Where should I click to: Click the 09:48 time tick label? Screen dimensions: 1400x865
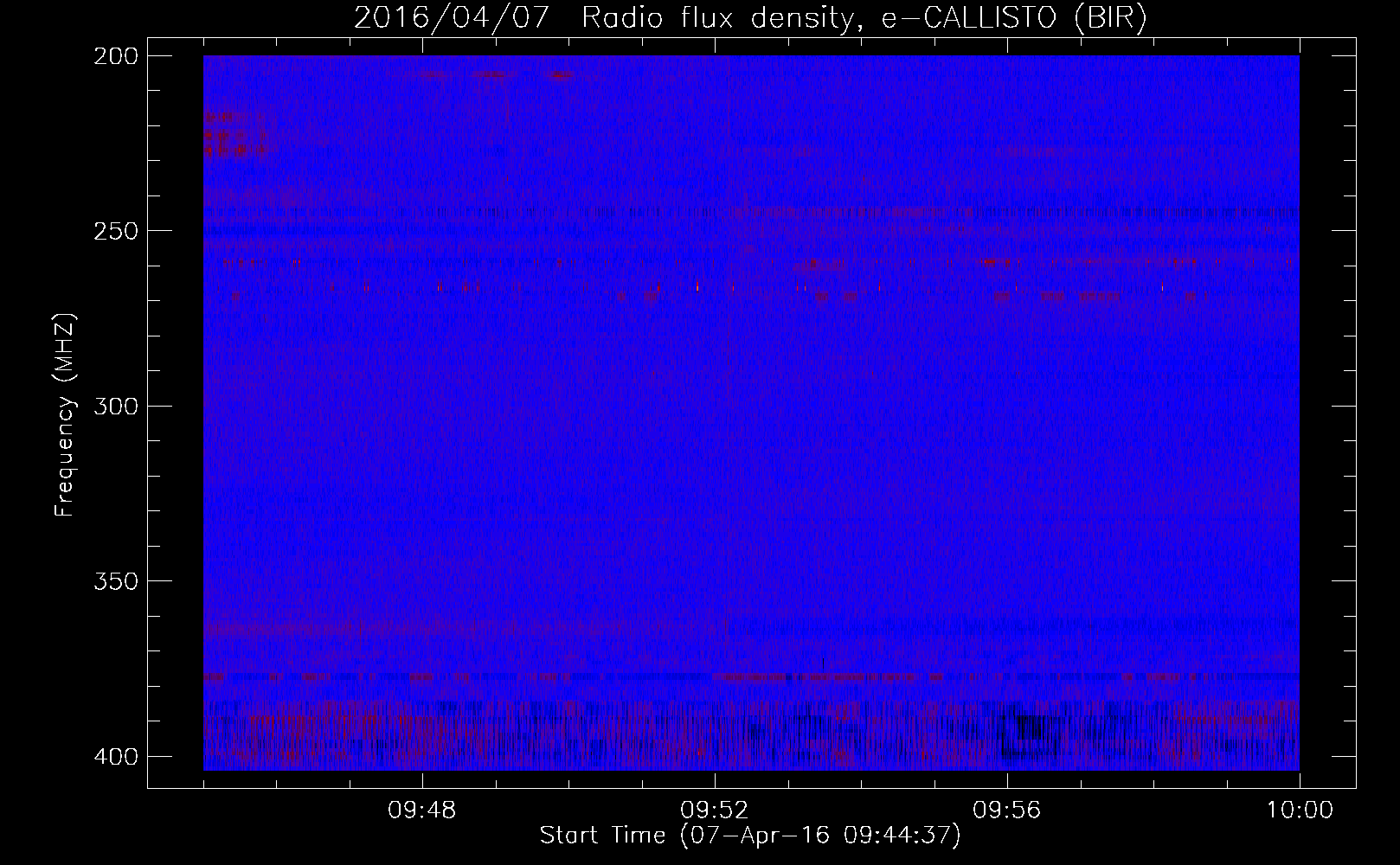pos(422,811)
